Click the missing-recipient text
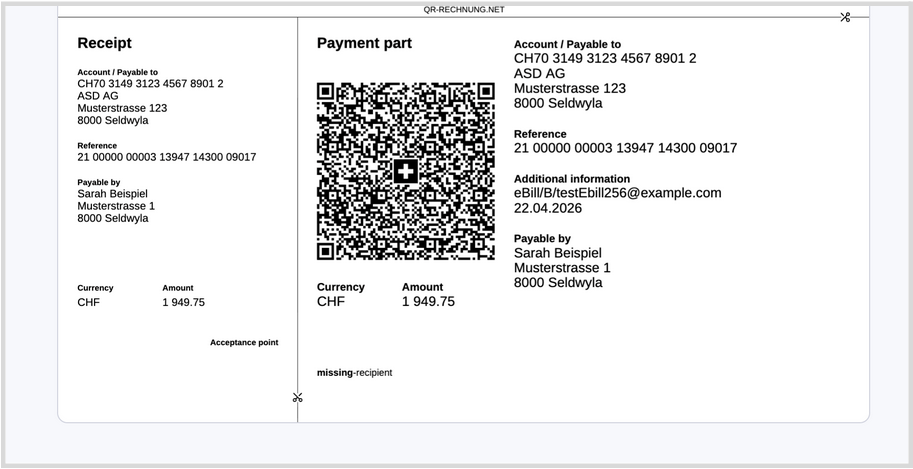 tap(355, 373)
